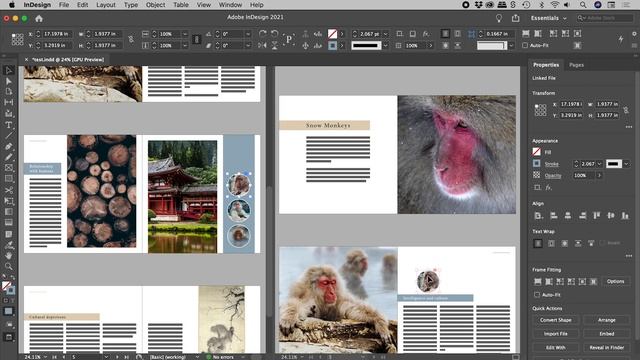Click the Fill swatch in the Appearance section
This screenshot has height=360, width=640.
pos(537,152)
